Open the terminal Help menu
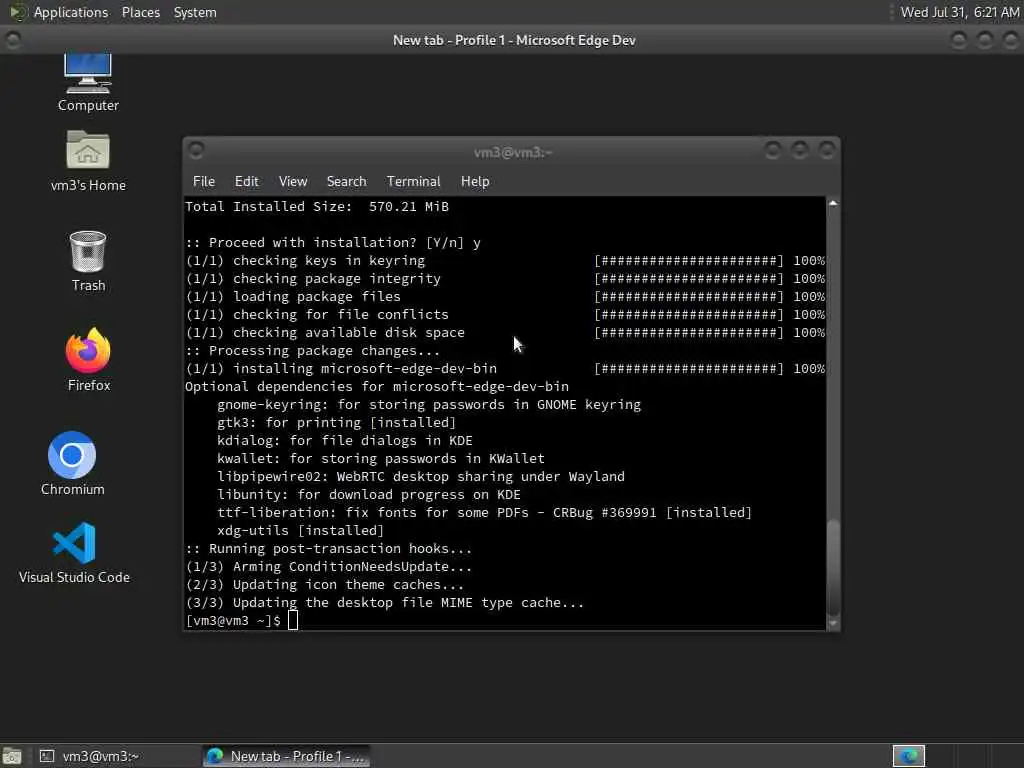Screen dimensions: 1024x768 [475, 182]
